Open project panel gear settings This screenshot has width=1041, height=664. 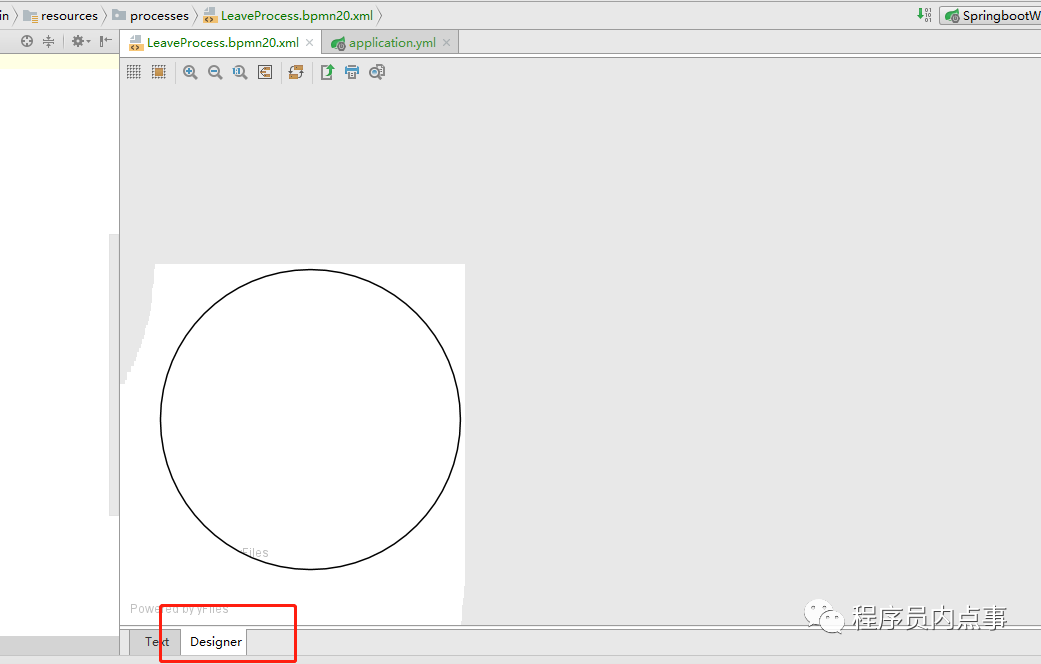tap(80, 41)
